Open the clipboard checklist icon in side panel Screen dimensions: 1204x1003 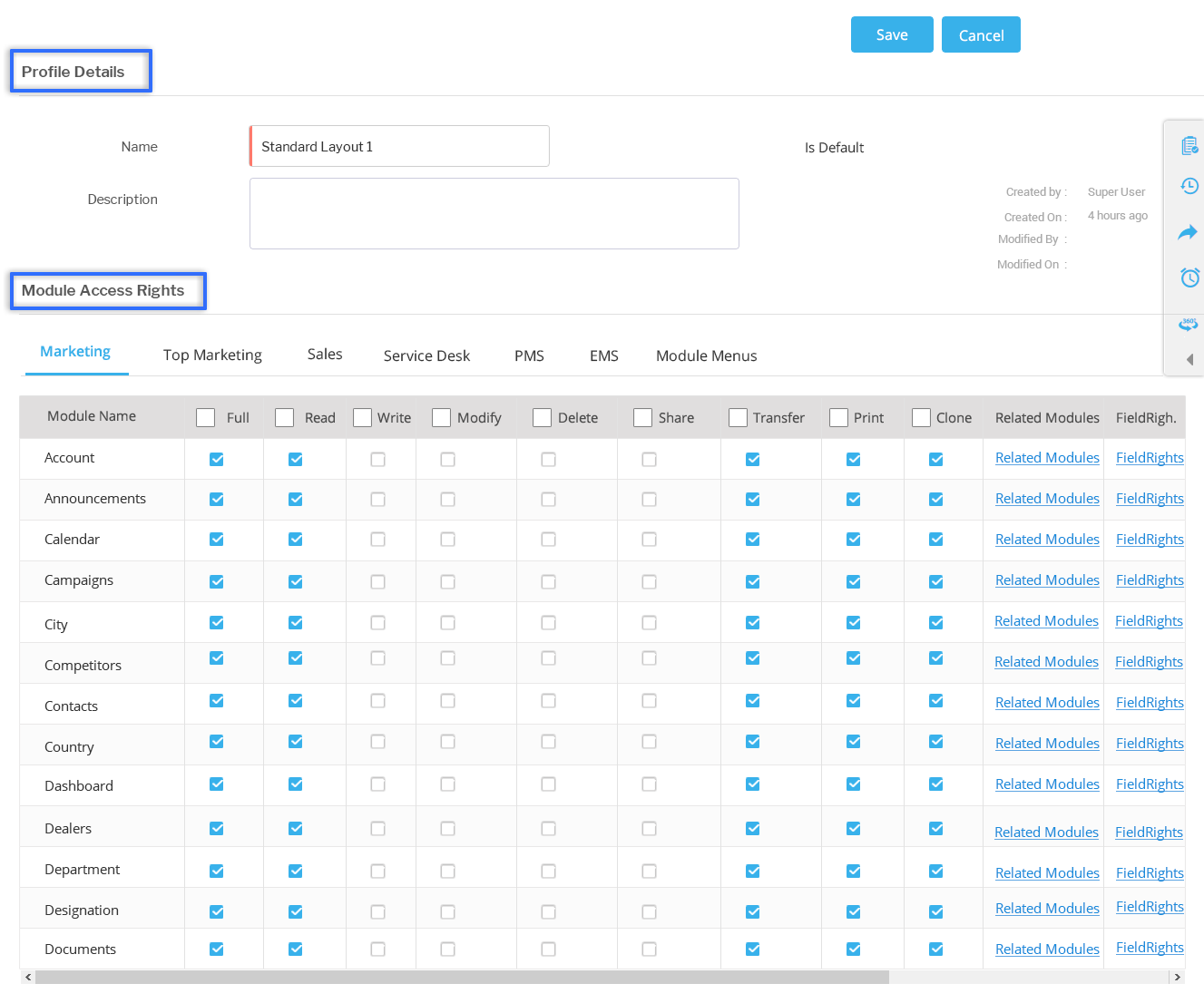pos(1189,145)
